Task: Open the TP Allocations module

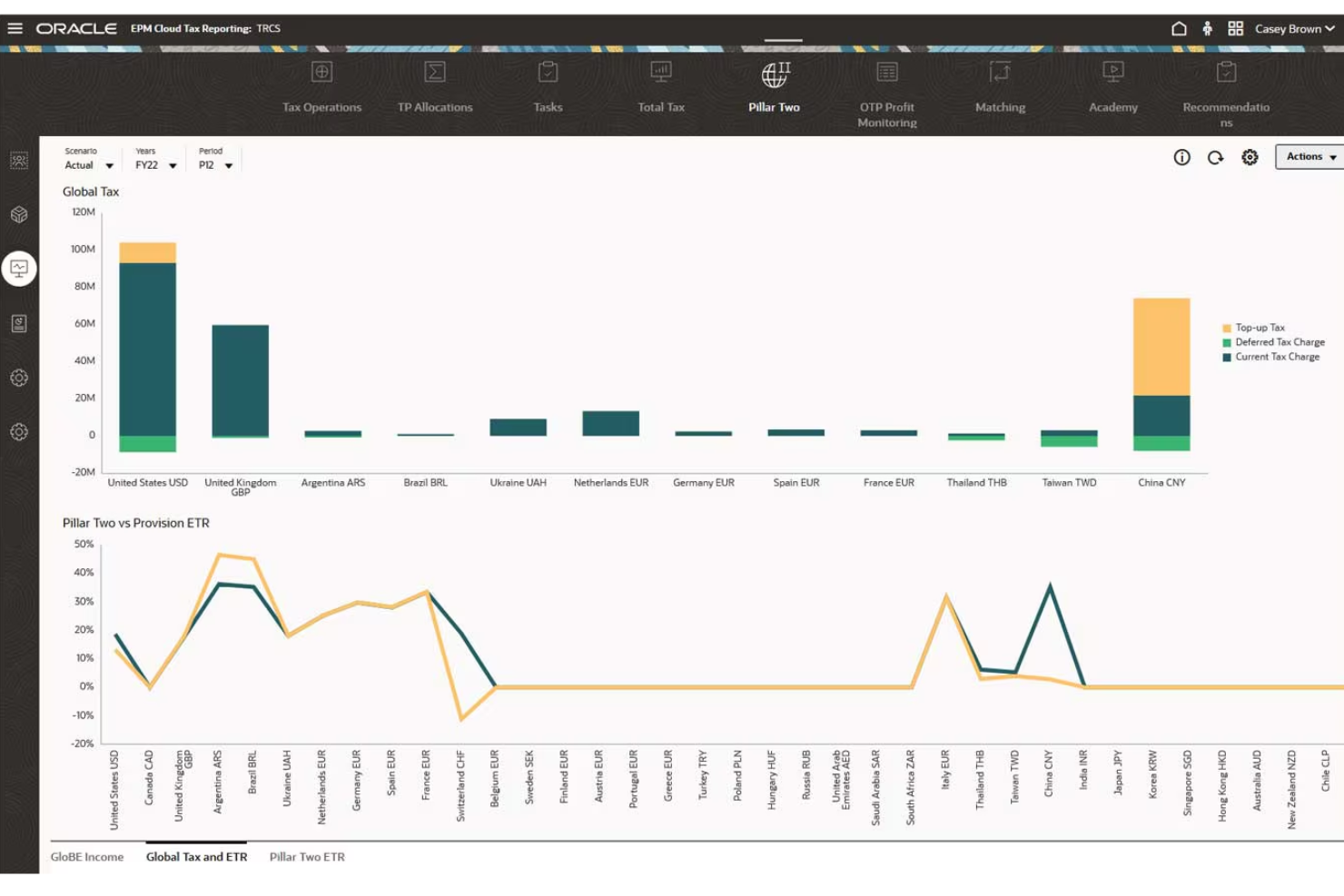Action: click(435, 86)
